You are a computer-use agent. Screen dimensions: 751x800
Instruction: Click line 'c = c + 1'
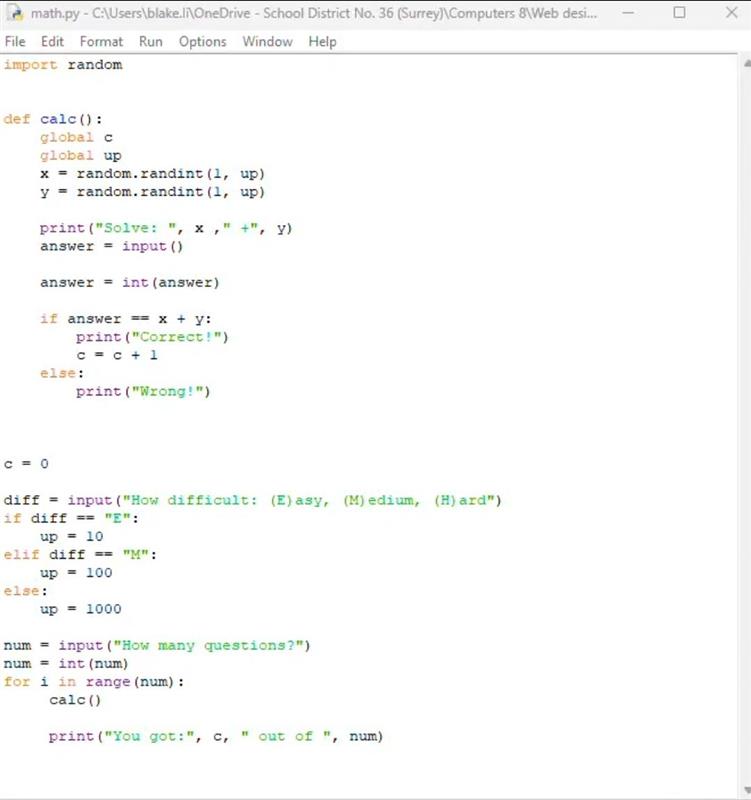117,355
